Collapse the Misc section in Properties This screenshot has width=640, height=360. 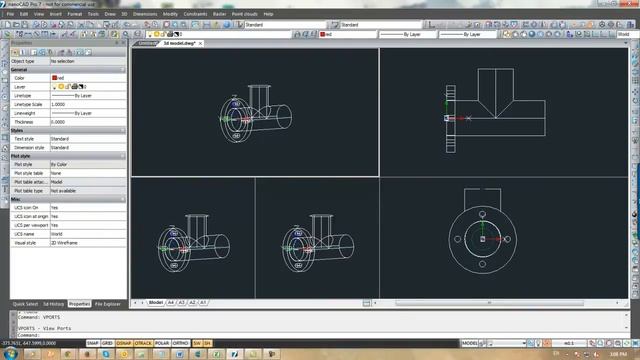pyautogui.click(x=122, y=199)
